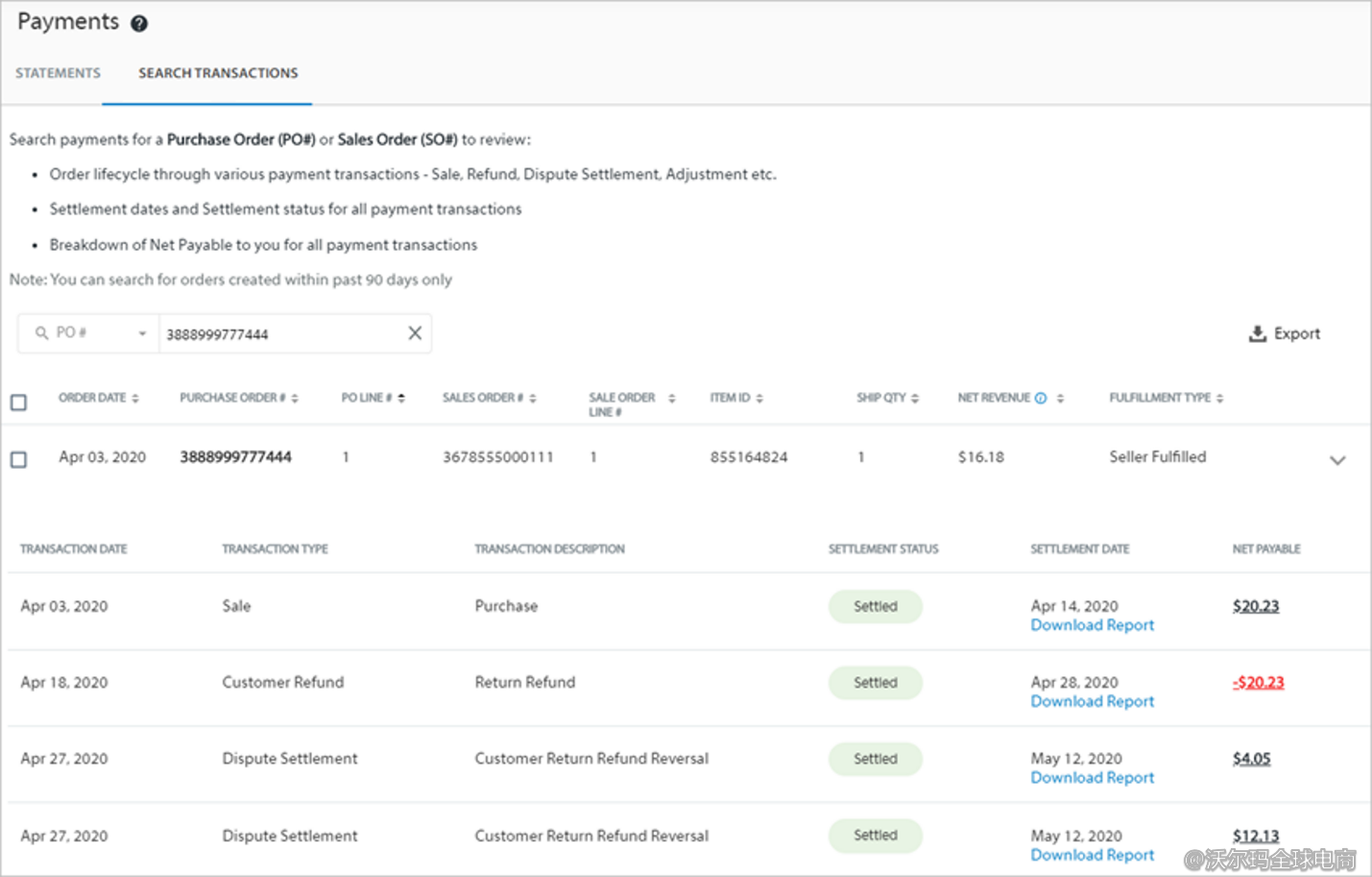Open the -$20.23 net payable amount
Screen dimensions: 1372x877
tap(1258, 682)
